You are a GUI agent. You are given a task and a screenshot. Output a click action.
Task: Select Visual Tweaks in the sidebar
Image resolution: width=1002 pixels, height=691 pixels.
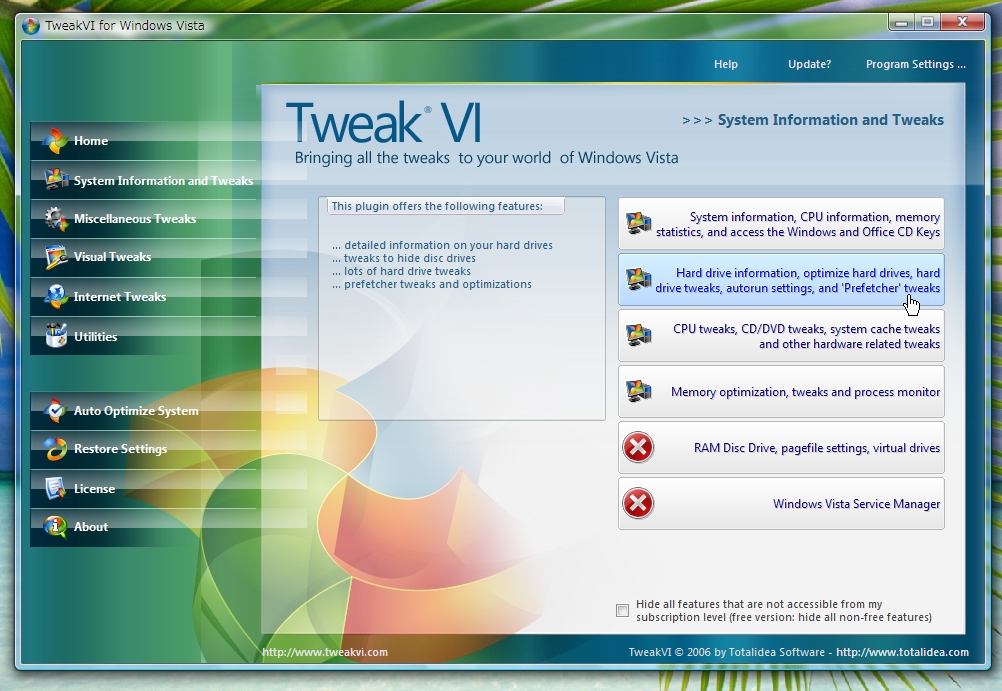coord(143,257)
